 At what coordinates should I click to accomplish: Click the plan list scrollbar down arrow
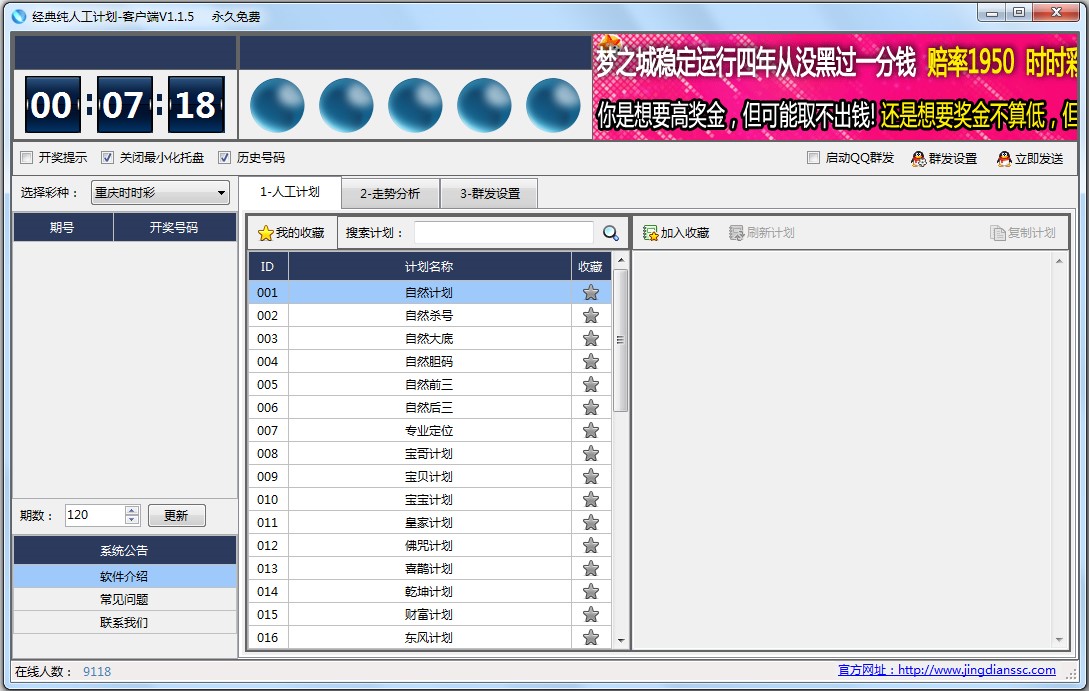pos(621,641)
